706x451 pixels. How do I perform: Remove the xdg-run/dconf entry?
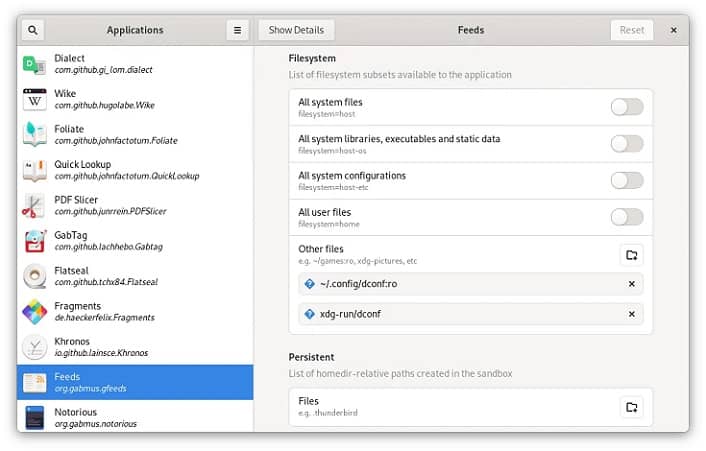click(x=632, y=314)
